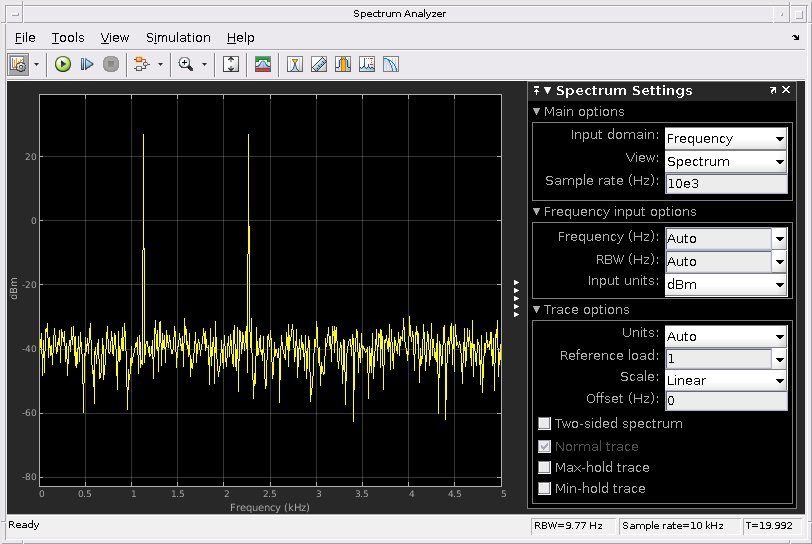Enable the Min-hold trace checkbox

545,489
